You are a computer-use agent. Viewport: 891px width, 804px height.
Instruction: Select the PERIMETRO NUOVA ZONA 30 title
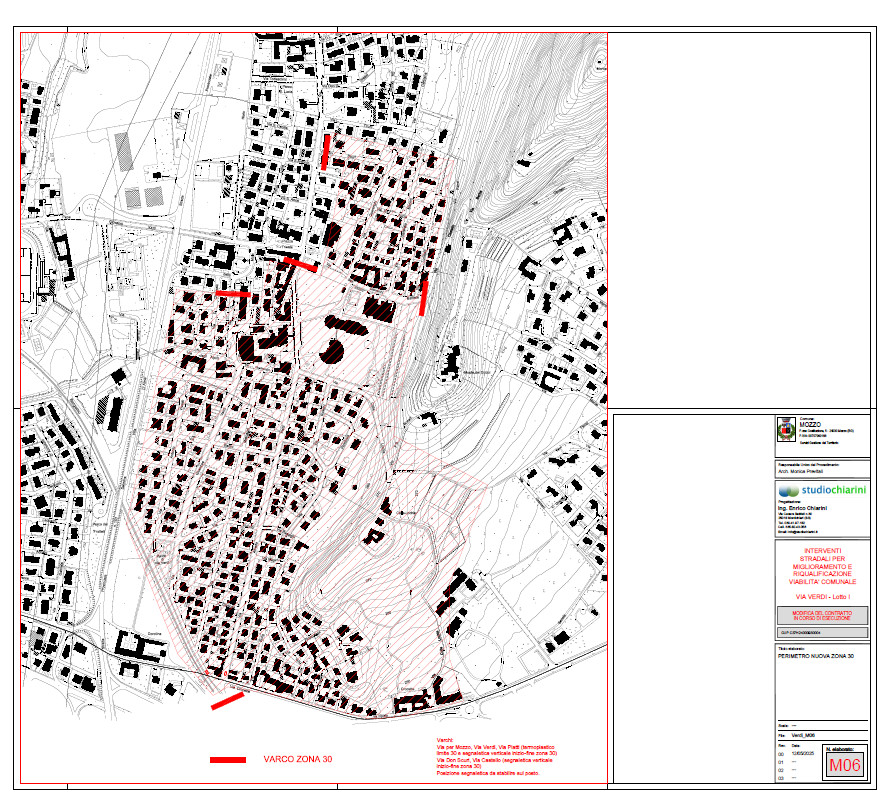[815, 656]
